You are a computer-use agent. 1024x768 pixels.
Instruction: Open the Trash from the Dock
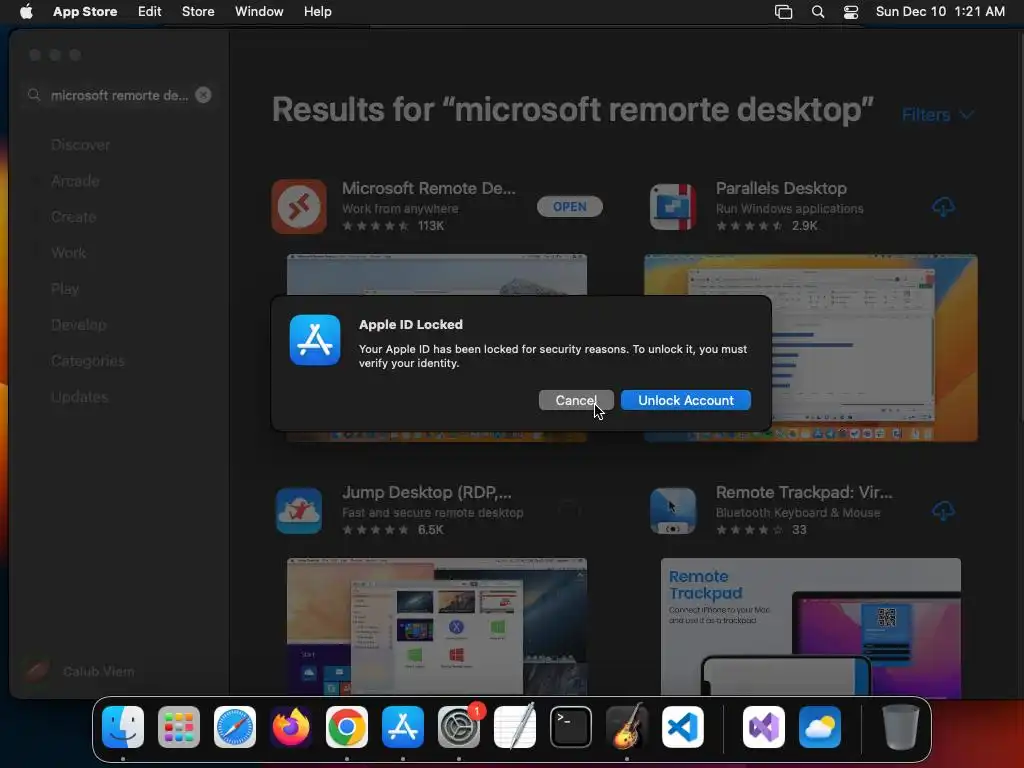901,727
